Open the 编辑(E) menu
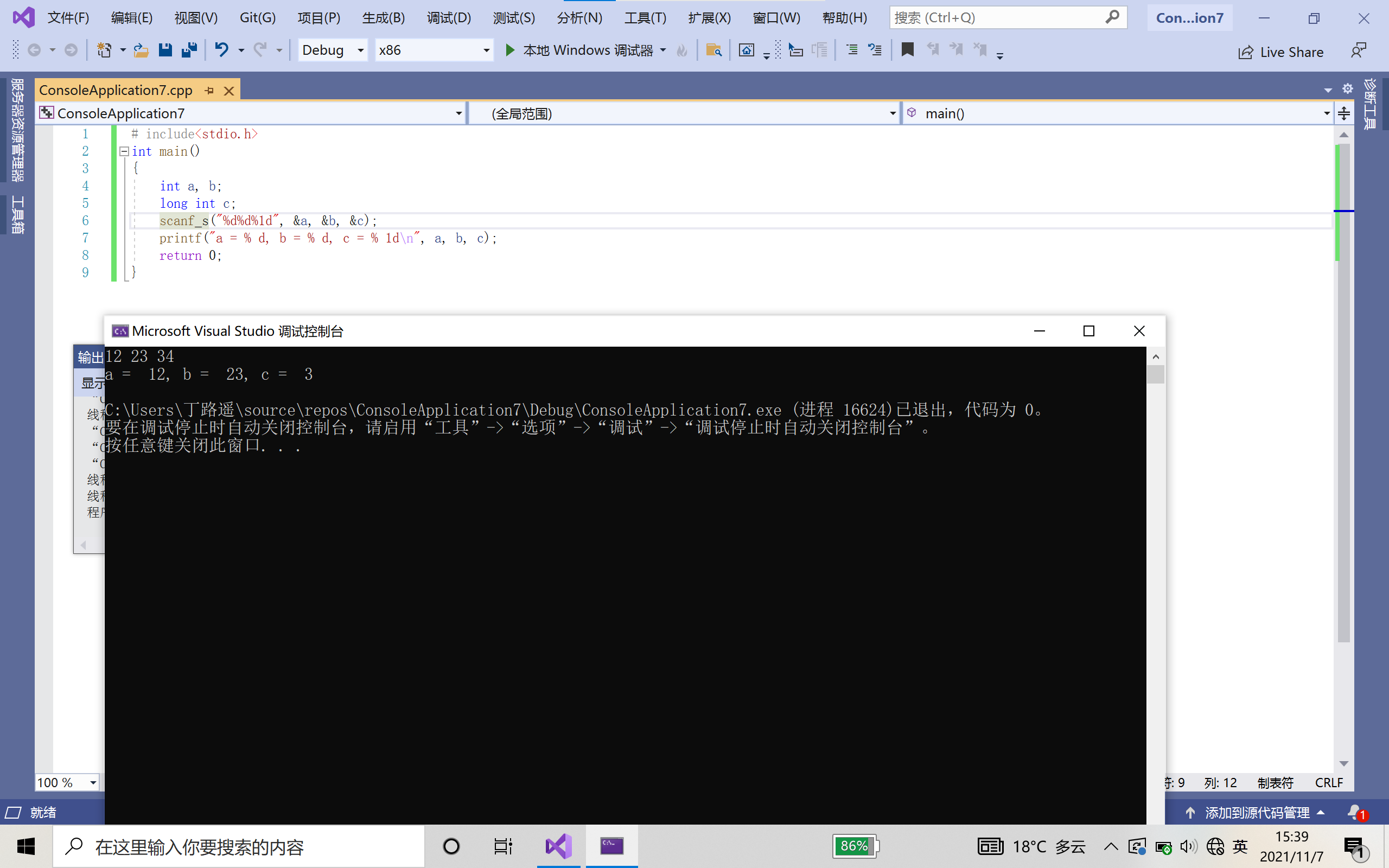Screen dimensions: 1389x868 [131, 18]
